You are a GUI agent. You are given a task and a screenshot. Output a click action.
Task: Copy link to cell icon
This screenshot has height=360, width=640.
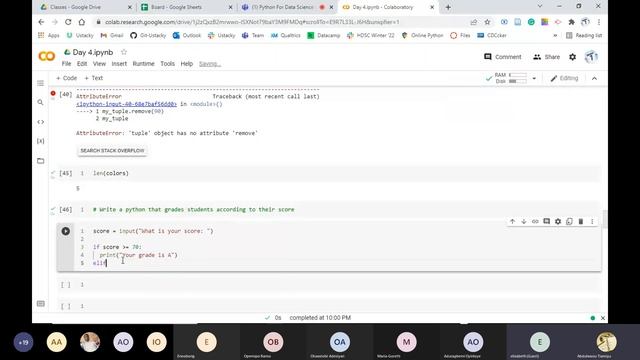(x=535, y=221)
